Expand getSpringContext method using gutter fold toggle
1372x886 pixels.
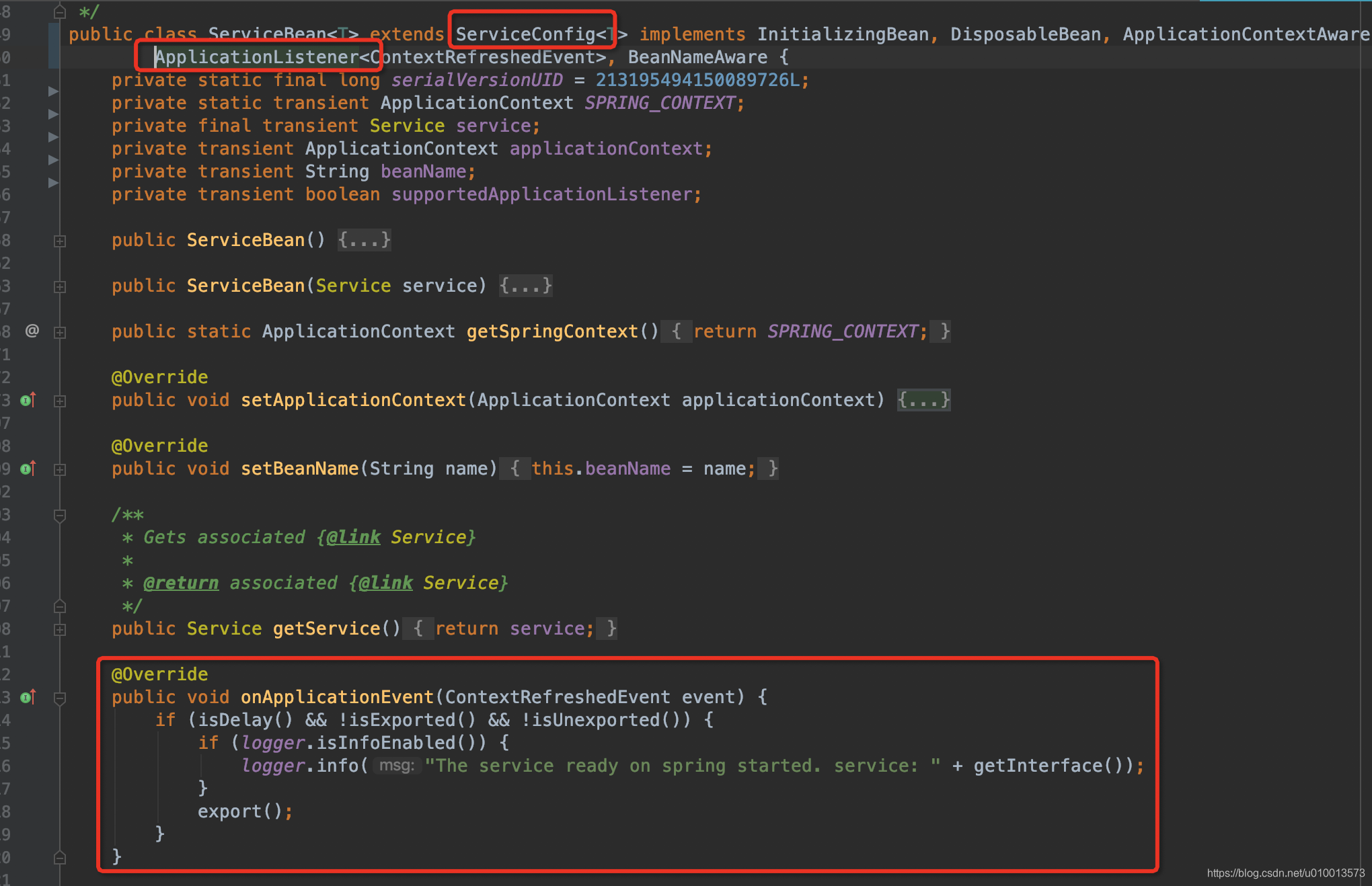pos(60,332)
